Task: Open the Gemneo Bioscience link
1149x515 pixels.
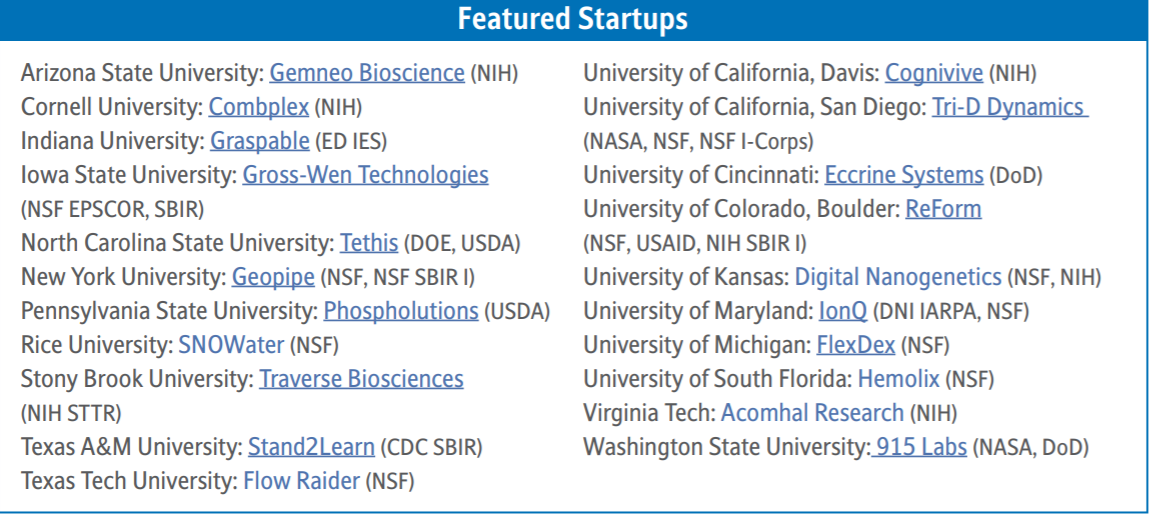Action: click(367, 73)
